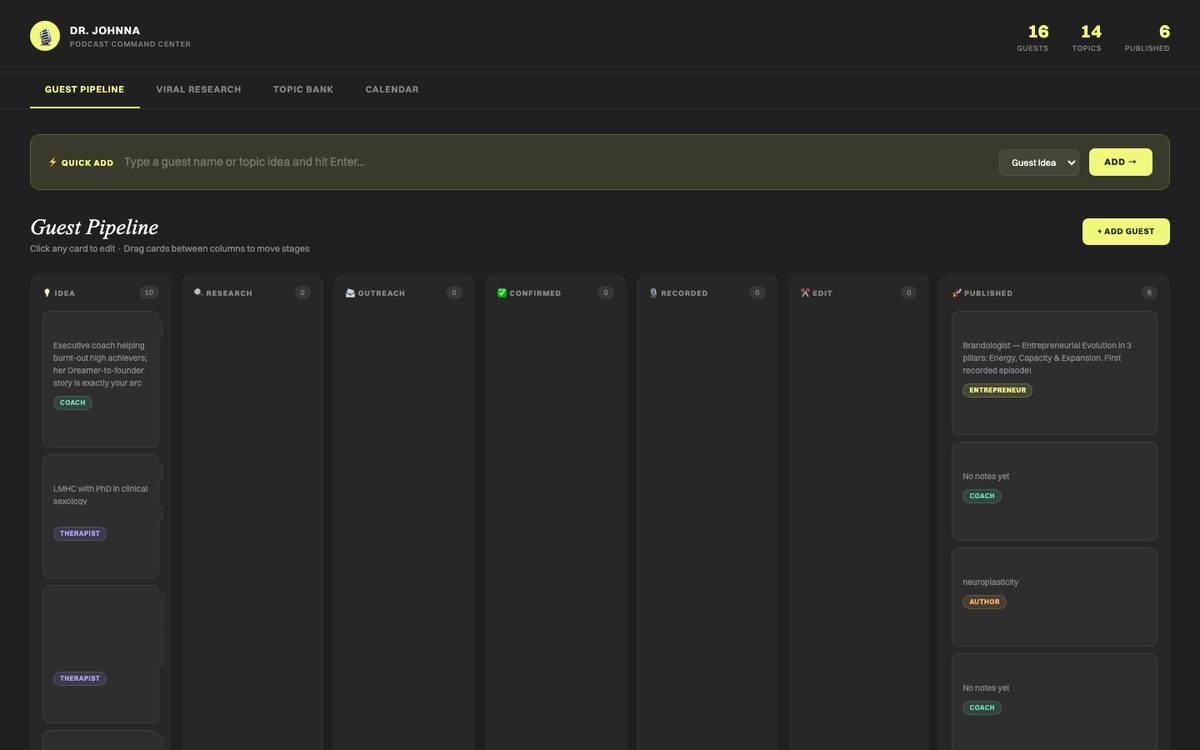Viewport: 1200px width, 750px height.
Task: Focus the Quick Add guest name input
Action: pyautogui.click(x=555, y=162)
